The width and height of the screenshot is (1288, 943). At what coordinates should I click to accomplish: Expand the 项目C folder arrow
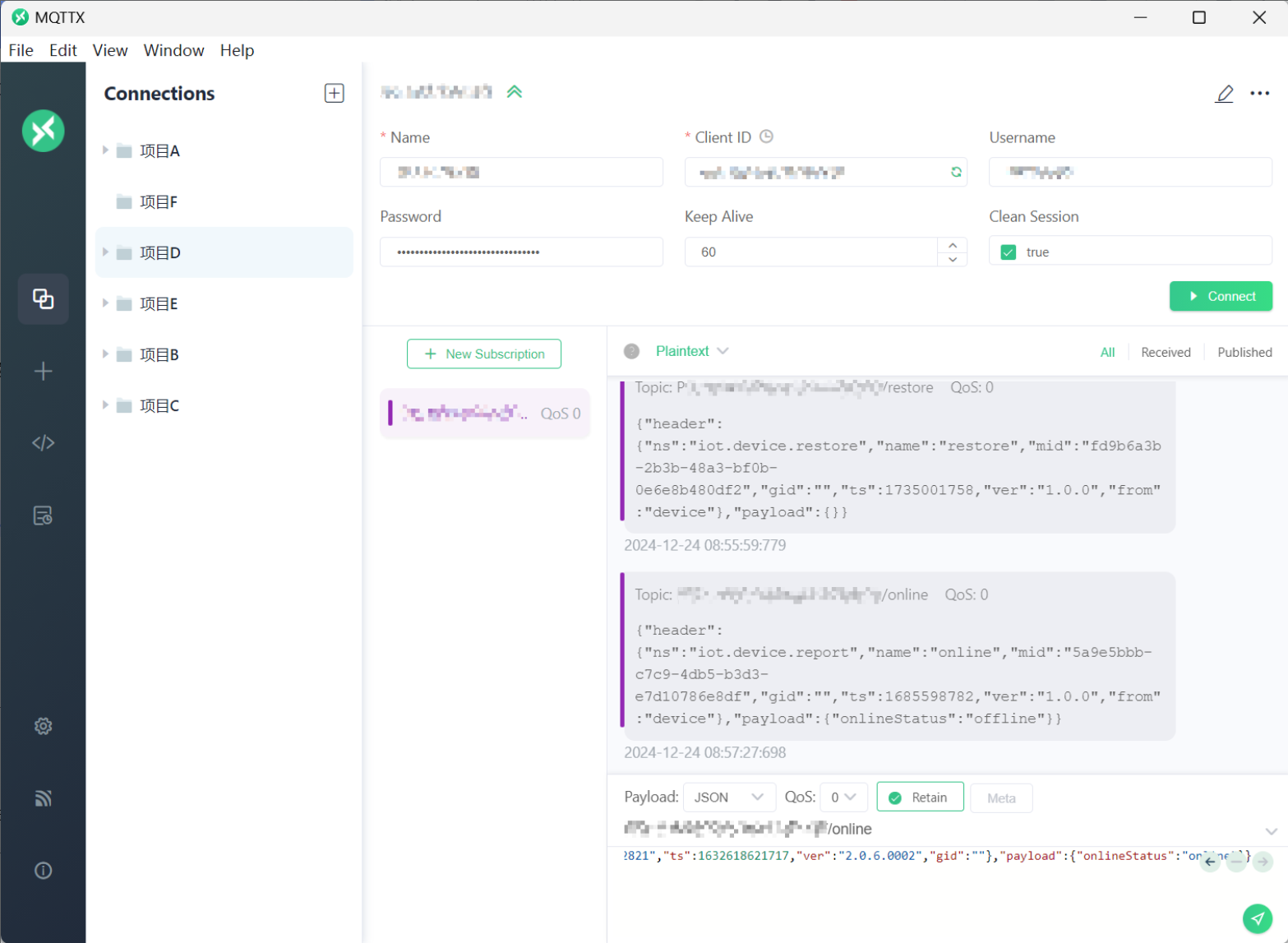click(x=105, y=404)
